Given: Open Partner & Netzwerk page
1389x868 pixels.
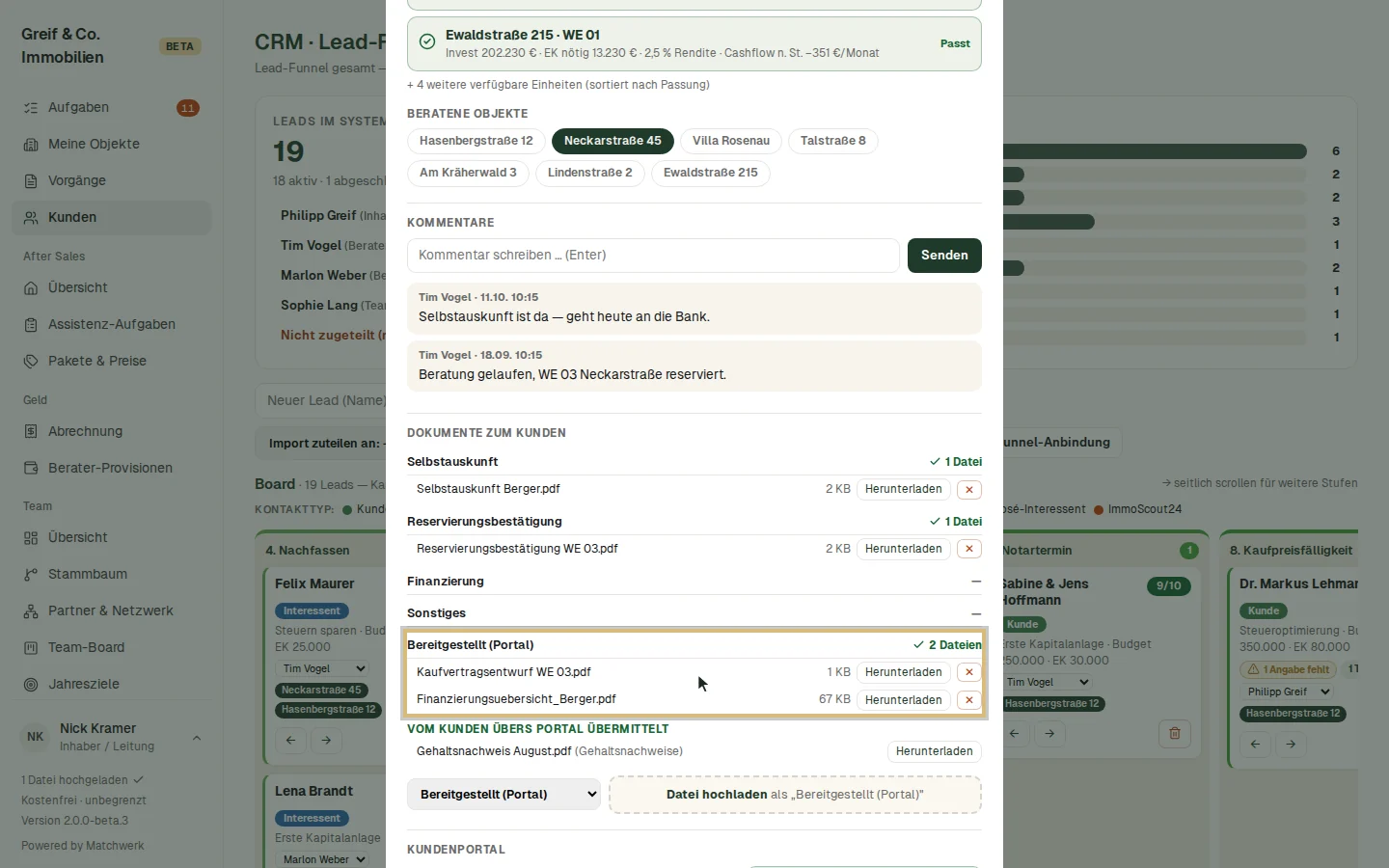Looking at the screenshot, I should tap(111, 611).
